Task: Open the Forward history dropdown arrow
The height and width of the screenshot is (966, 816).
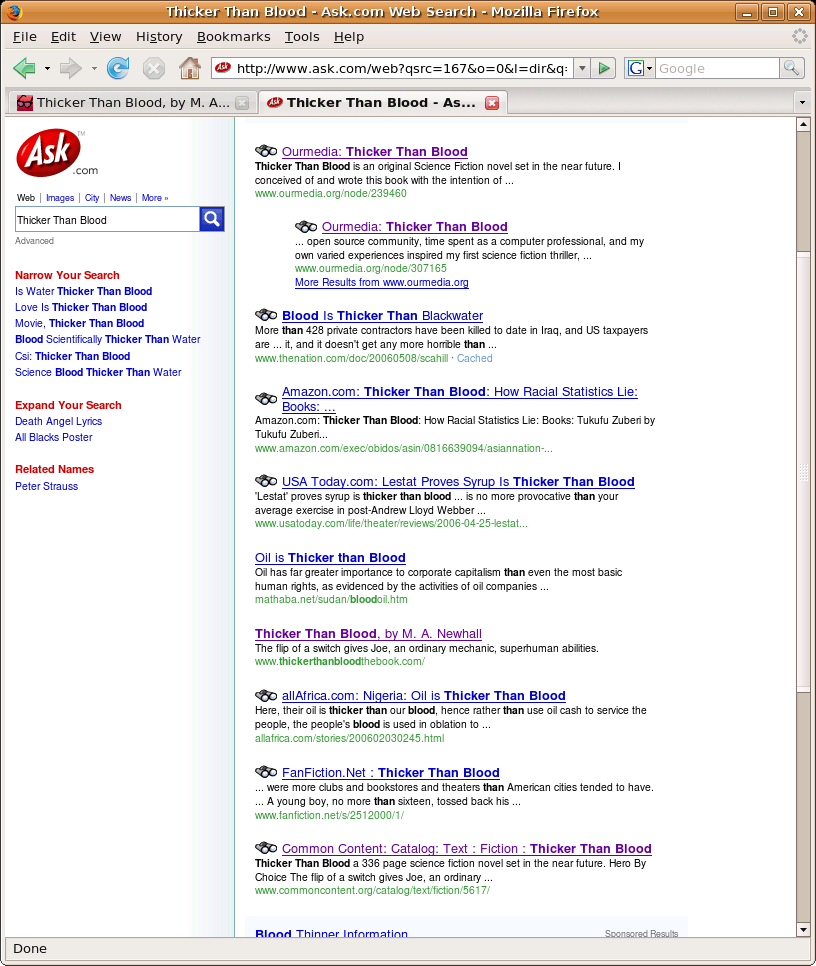Action: pyautogui.click(x=94, y=68)
